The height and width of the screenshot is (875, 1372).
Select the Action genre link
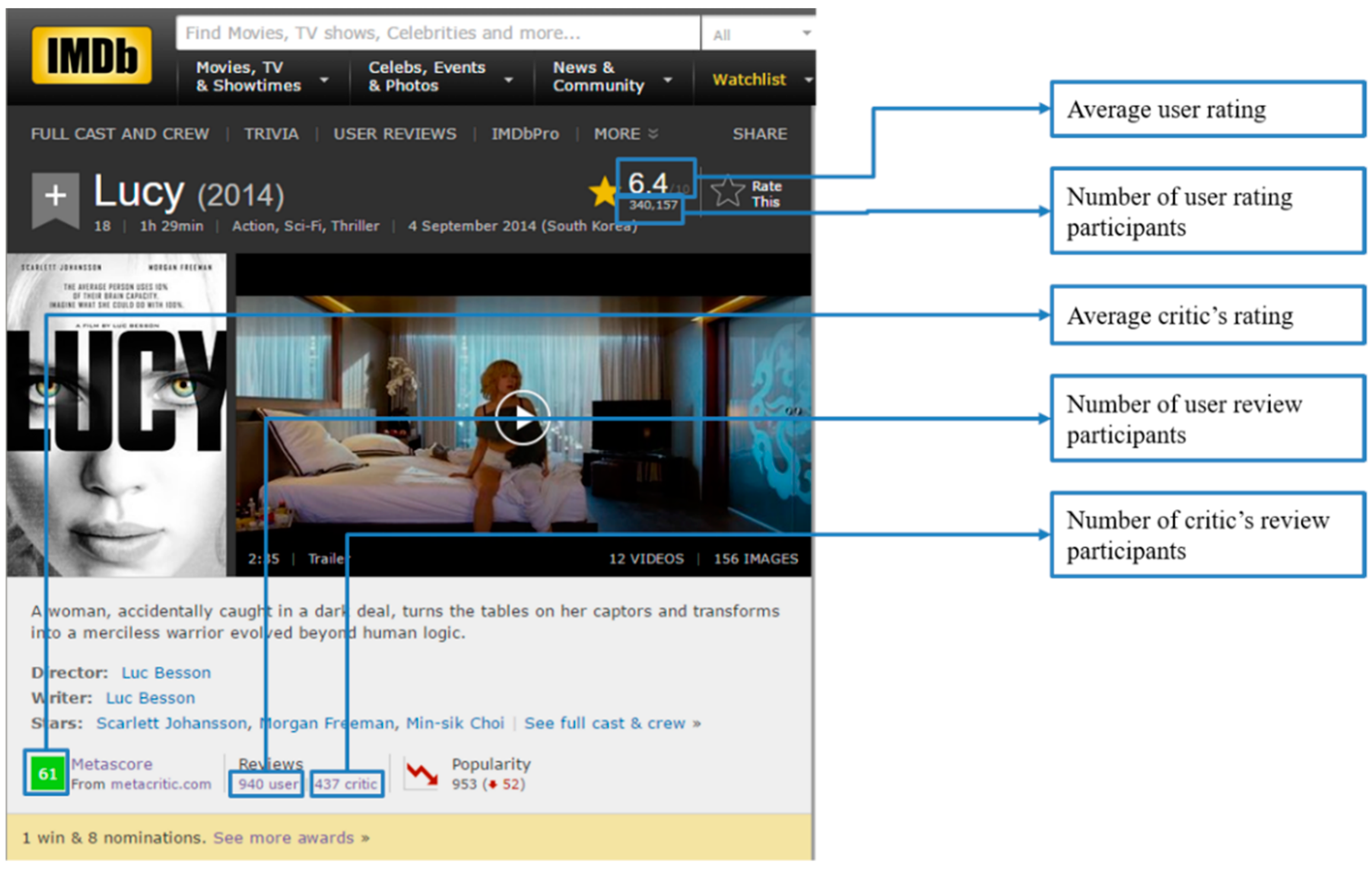tap(253, 226)
